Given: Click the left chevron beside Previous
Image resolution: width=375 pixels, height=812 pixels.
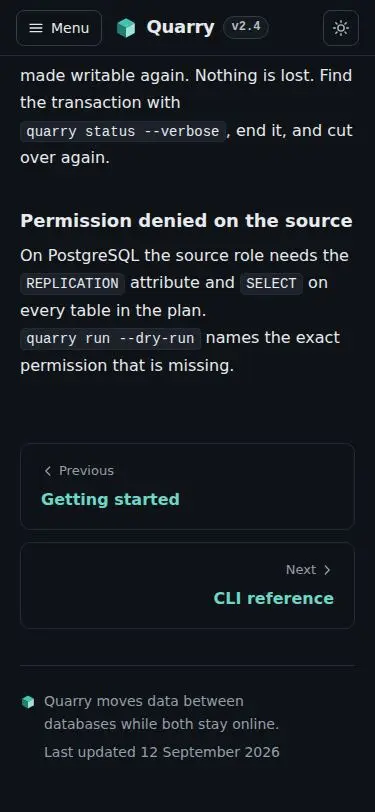Looking at the screenshot, I should tap(48, 471).
